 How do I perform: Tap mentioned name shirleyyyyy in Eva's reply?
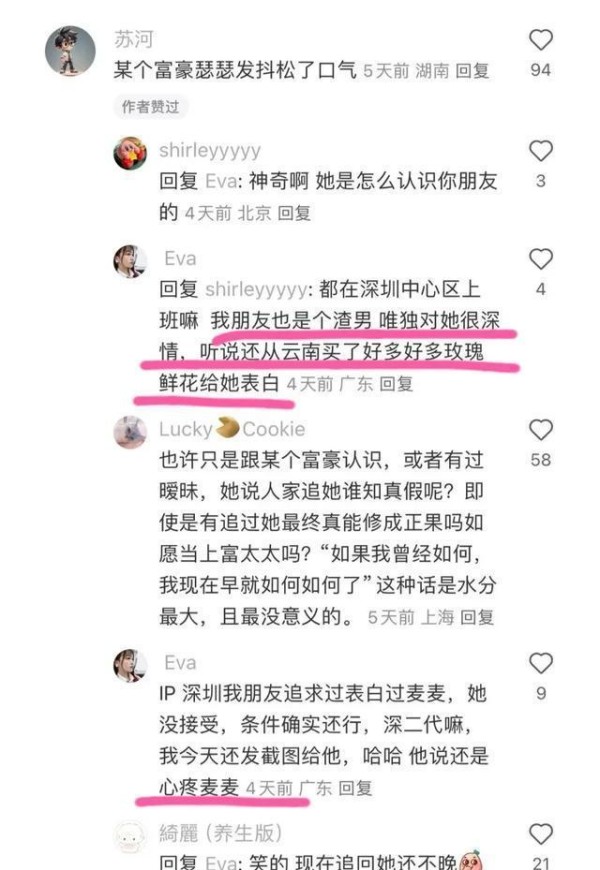(x=255, y=290)
